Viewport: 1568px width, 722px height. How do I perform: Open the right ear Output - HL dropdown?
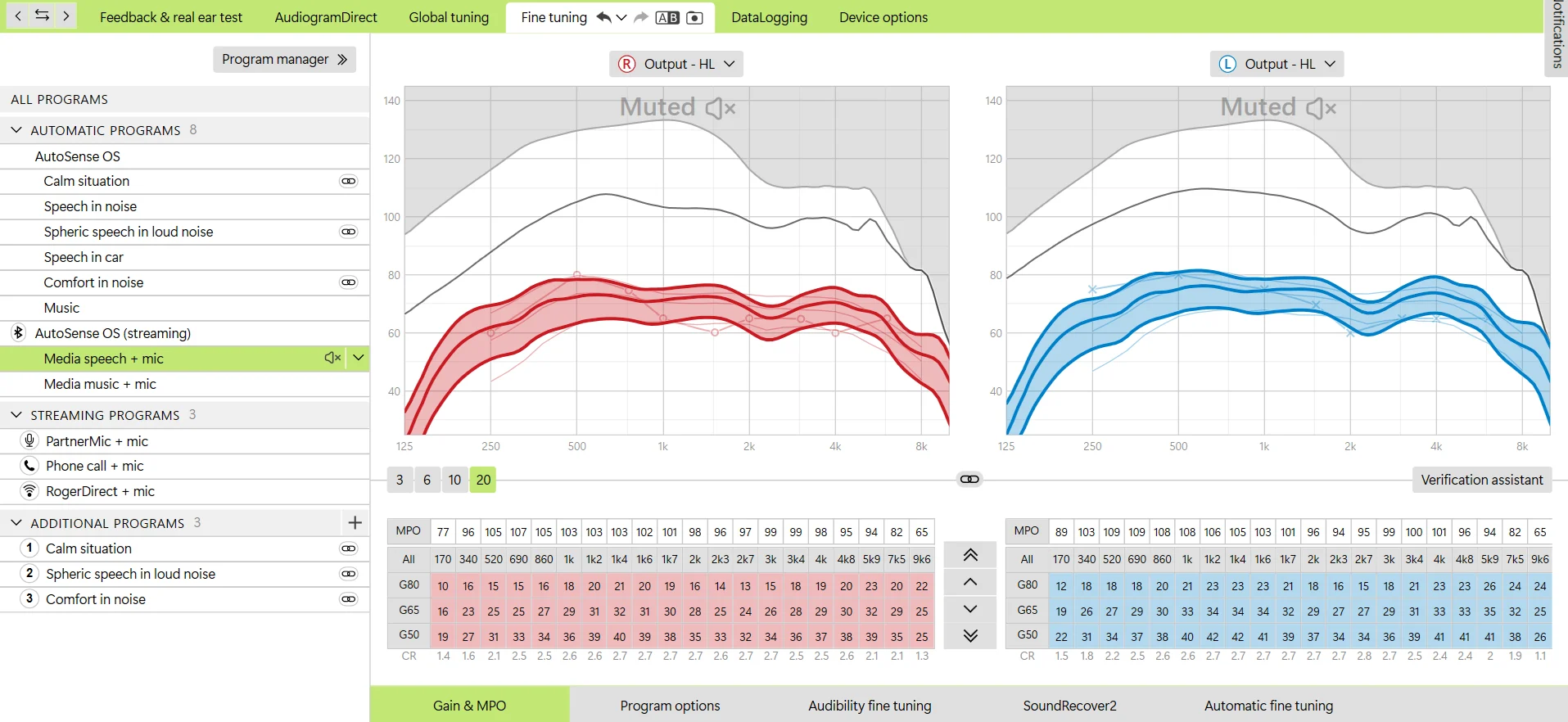(x=676, y=64)
